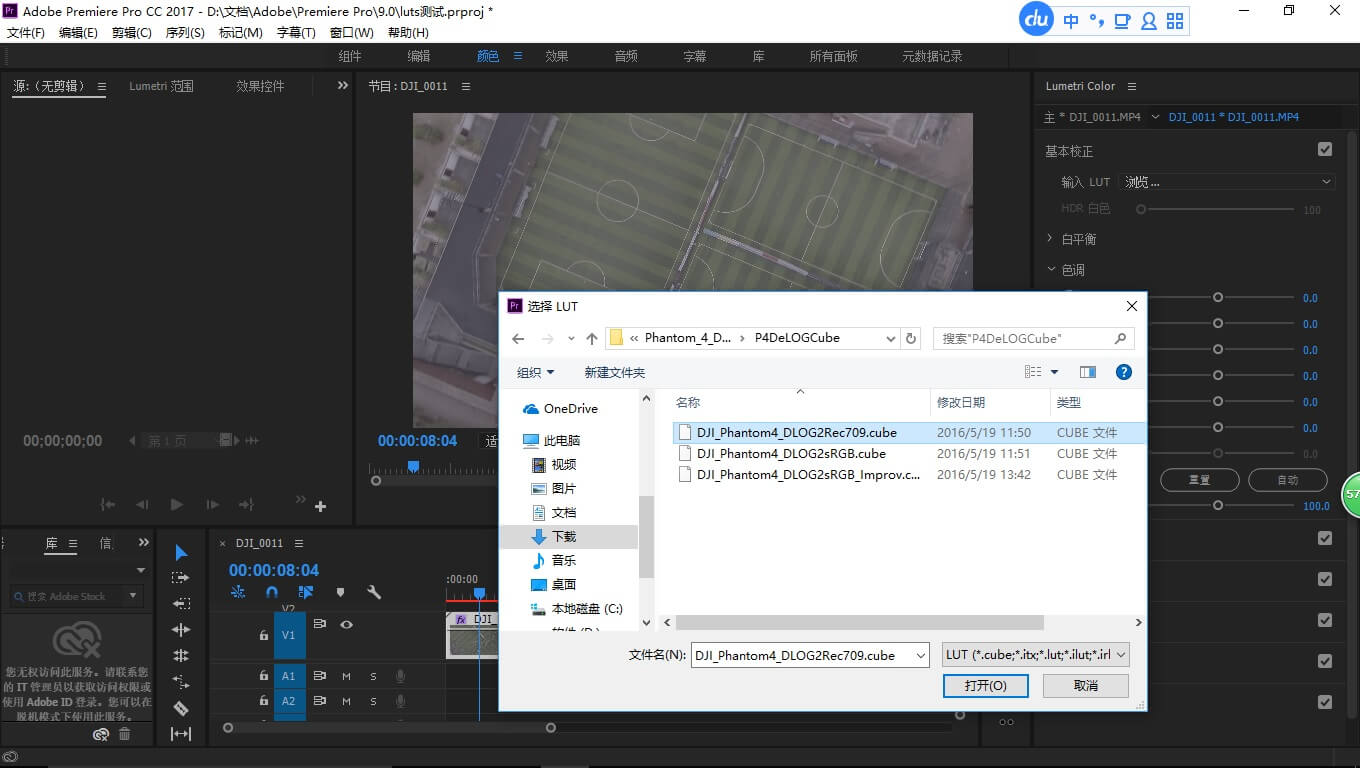This screenshot has height=768, width=1360.
Task: Toggle V1 track output eye
Action: 346,623
